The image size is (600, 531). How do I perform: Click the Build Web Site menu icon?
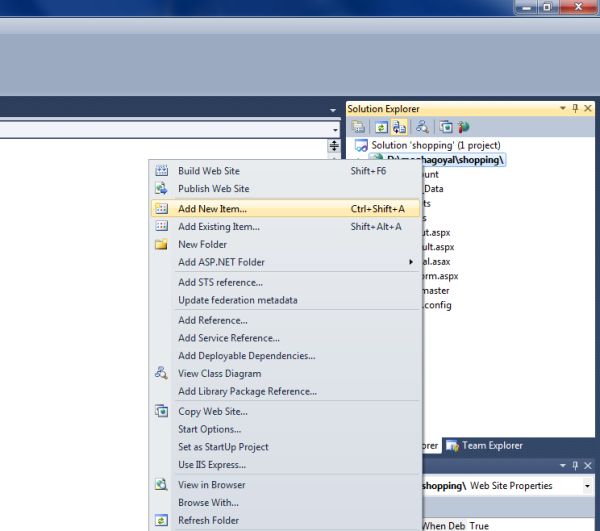point(161,171)
